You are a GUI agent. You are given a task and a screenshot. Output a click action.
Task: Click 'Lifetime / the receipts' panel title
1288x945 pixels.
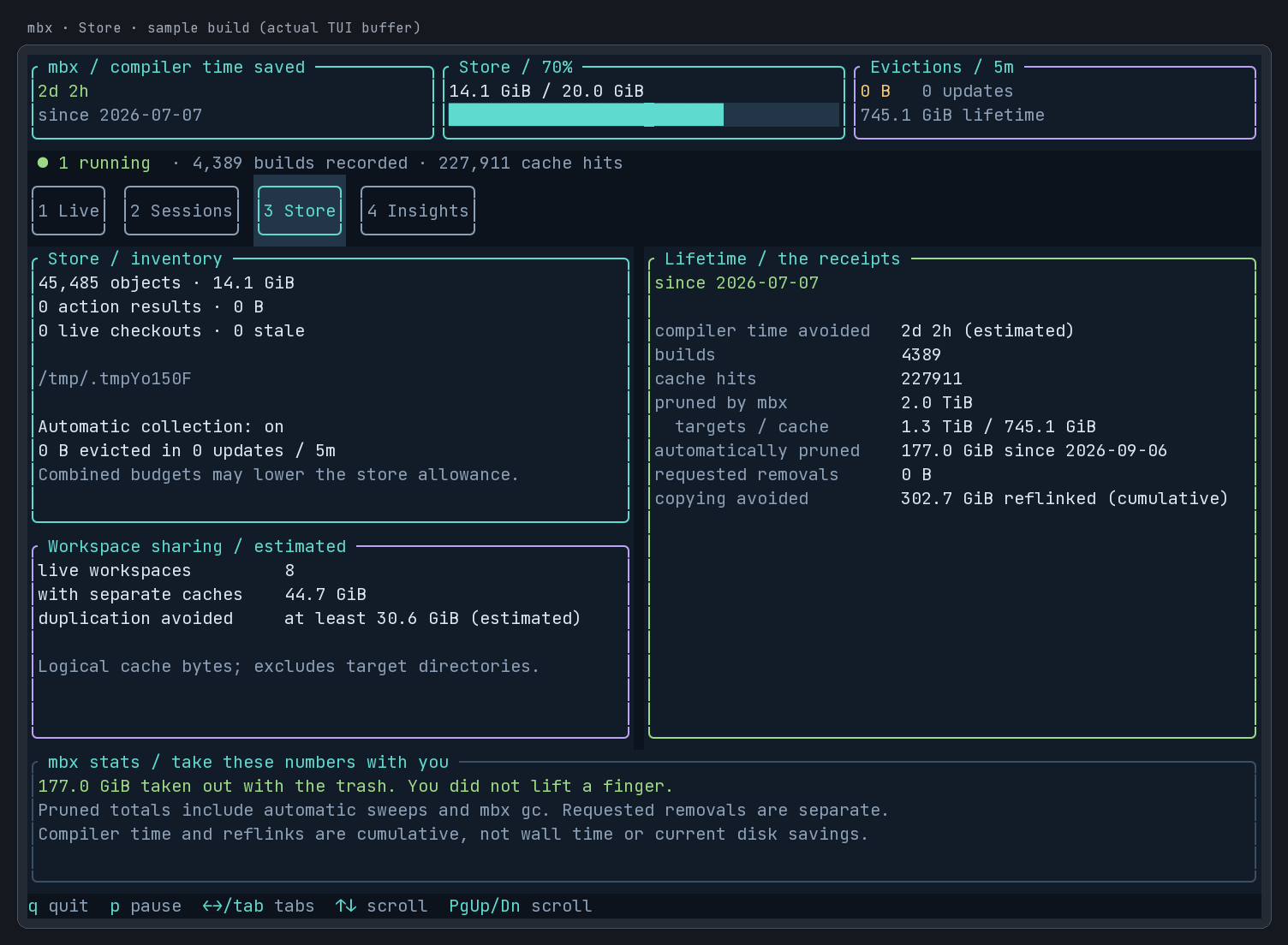(x=783, y=259)
